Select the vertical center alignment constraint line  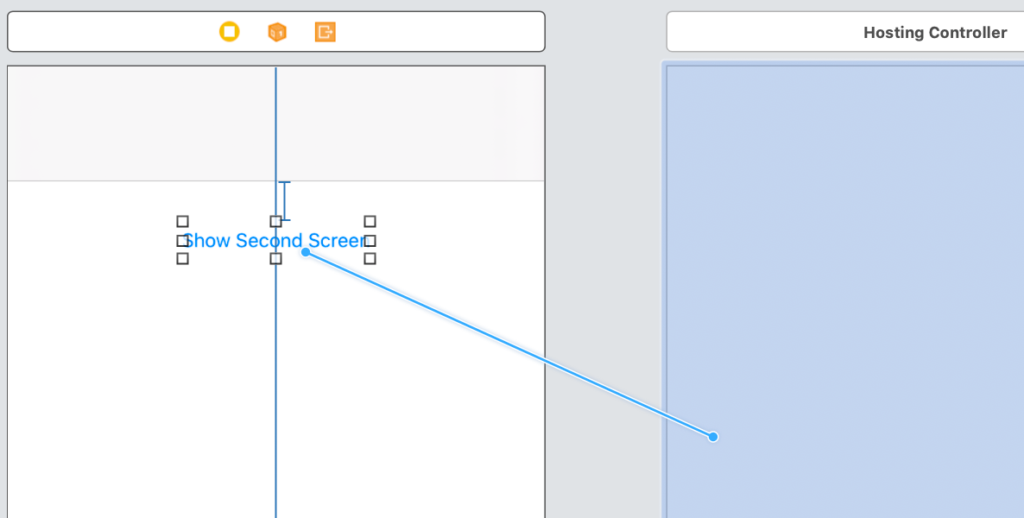(x=276, y=400)
